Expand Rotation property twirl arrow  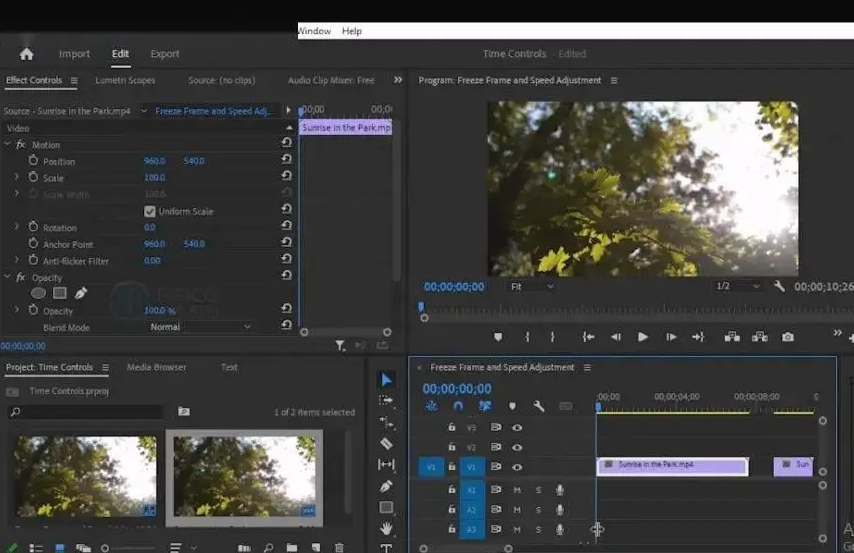[x=16, y=227]
